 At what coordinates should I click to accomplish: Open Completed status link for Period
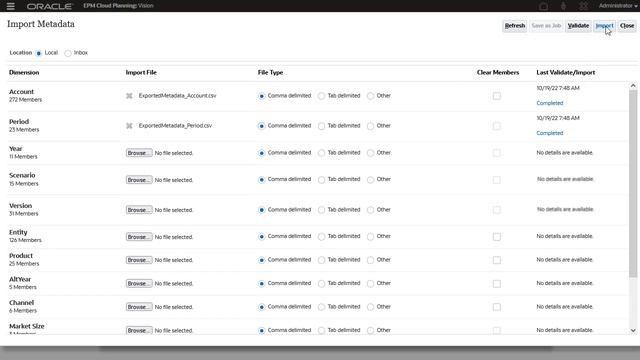pyautogui.click(x=549, y=133)
